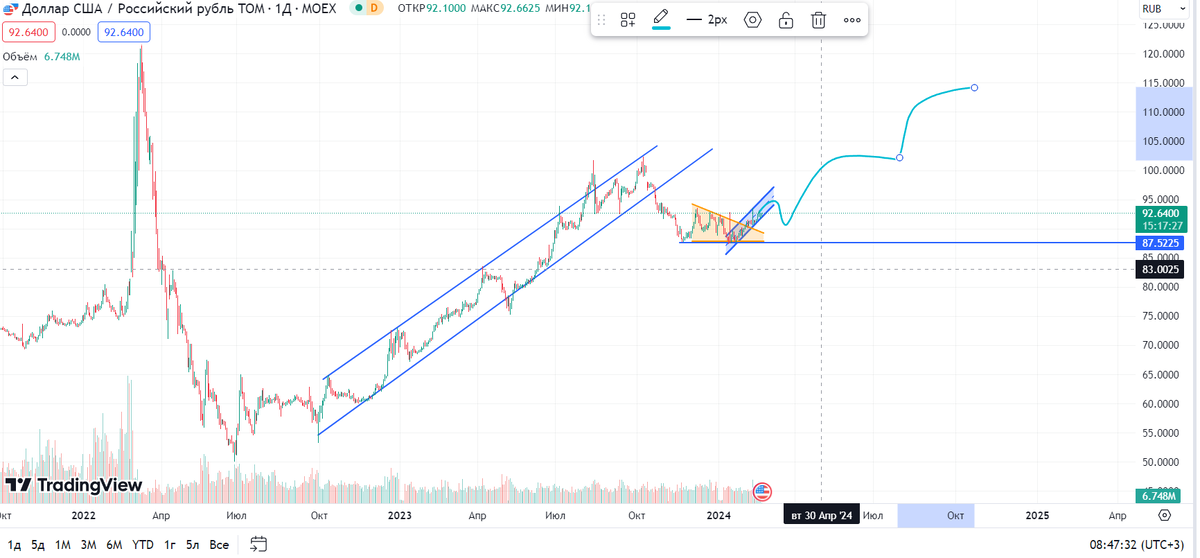Select the curve anchor point near 102
The image size is (1200, 558).
point(900,157)
